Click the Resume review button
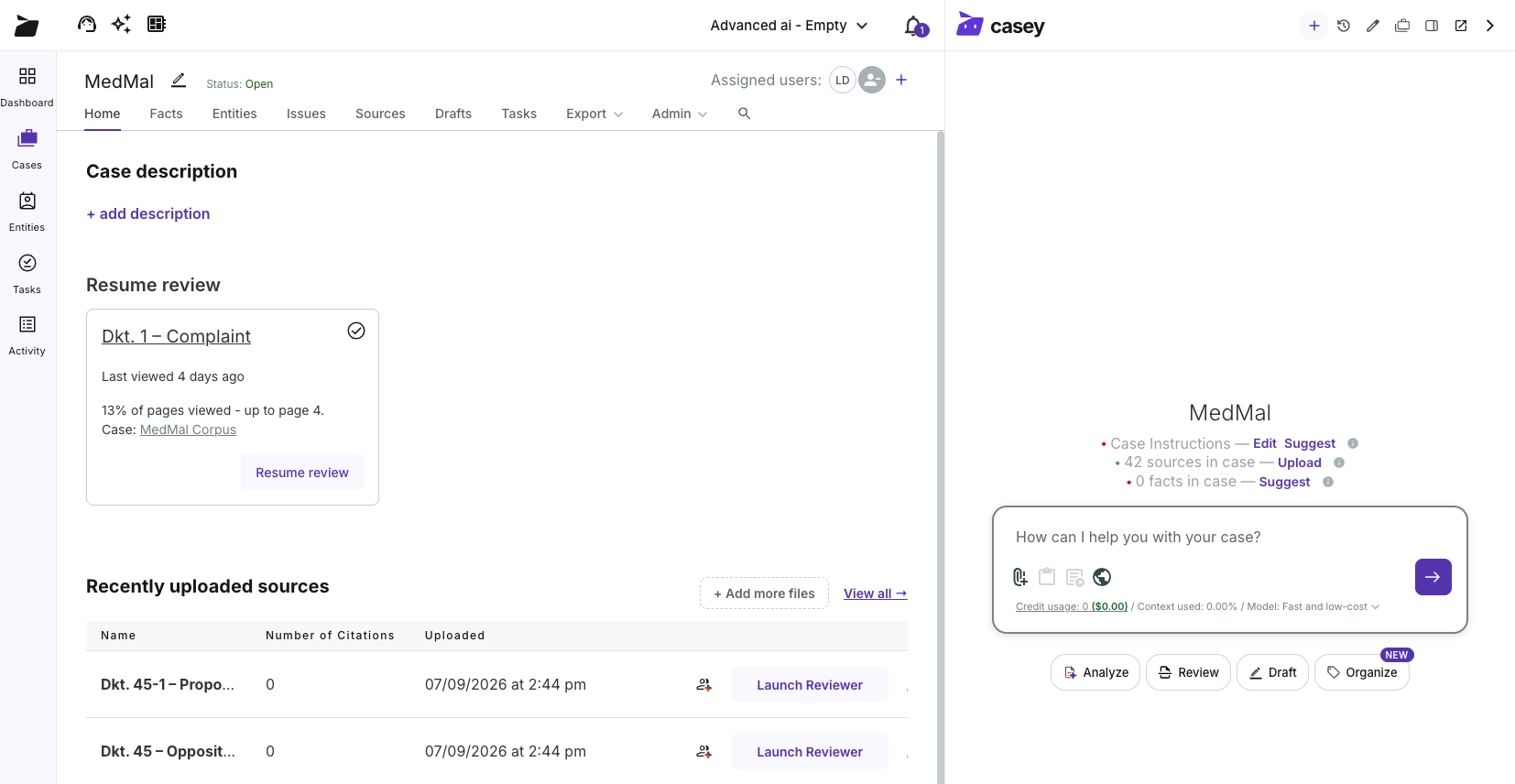 (302, 473)
